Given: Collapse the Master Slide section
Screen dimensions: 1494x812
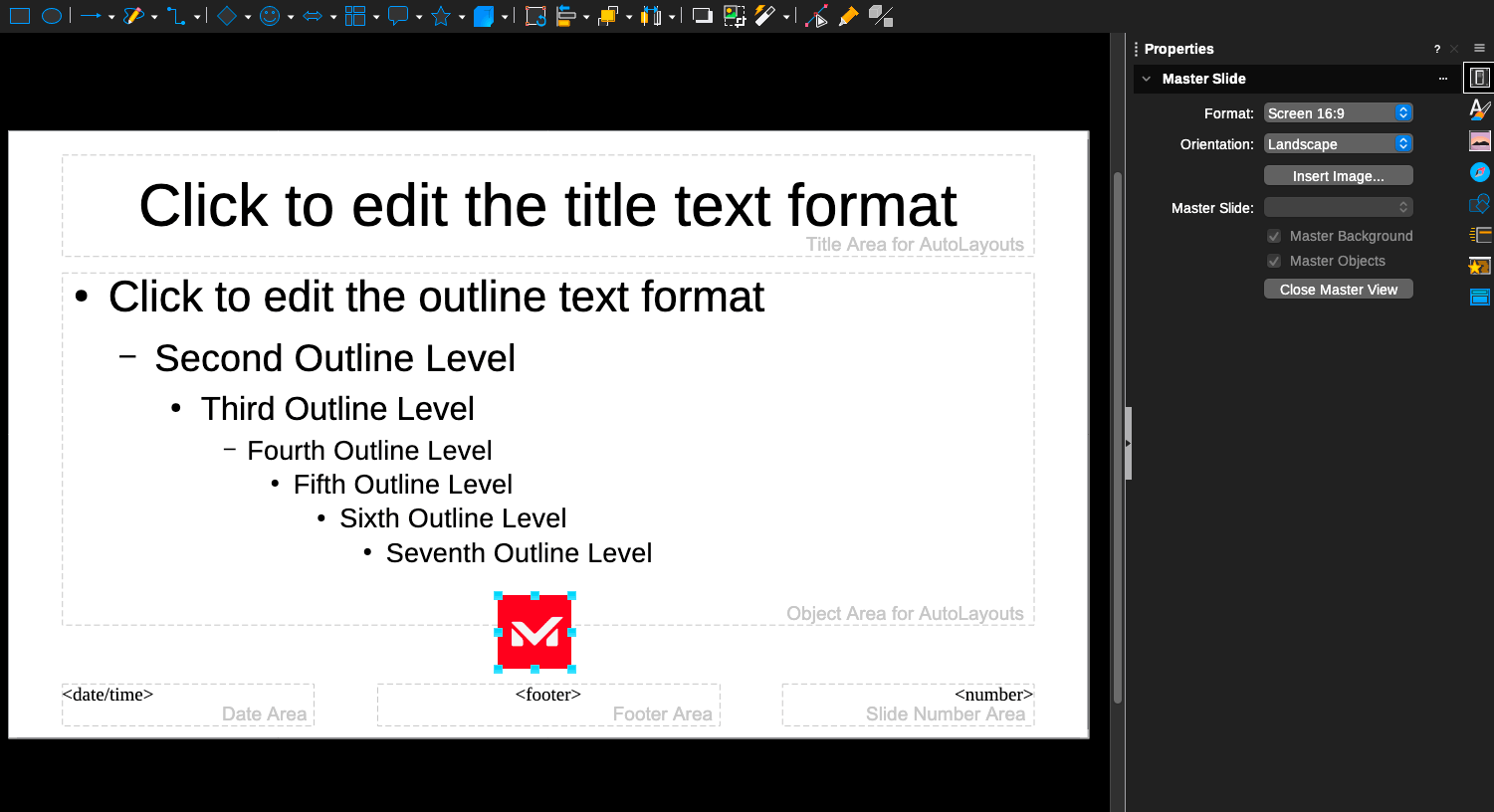Looking at the screenshot, I should click(x=1147, y=79).
